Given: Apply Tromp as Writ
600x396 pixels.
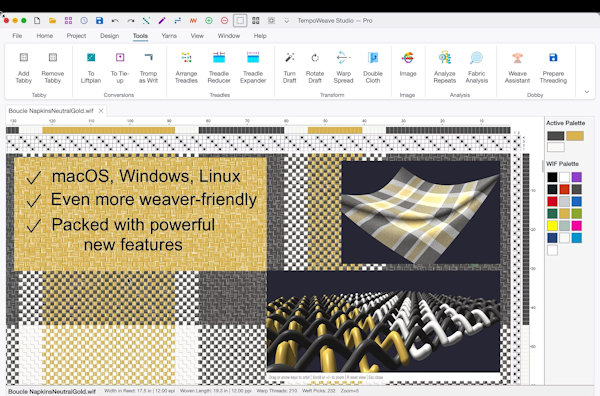Looking at the screenshot, I should click(148, 68).
